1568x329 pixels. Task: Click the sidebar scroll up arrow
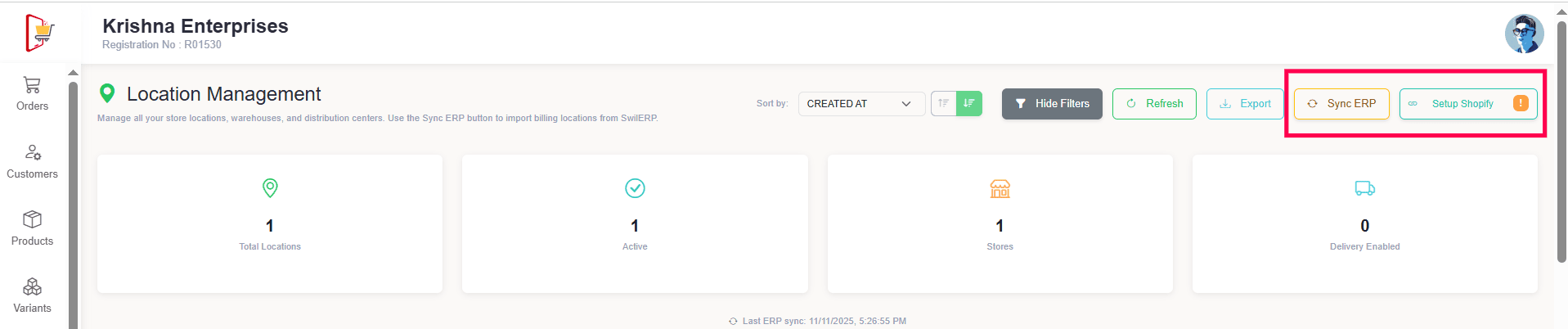(73, 73)
